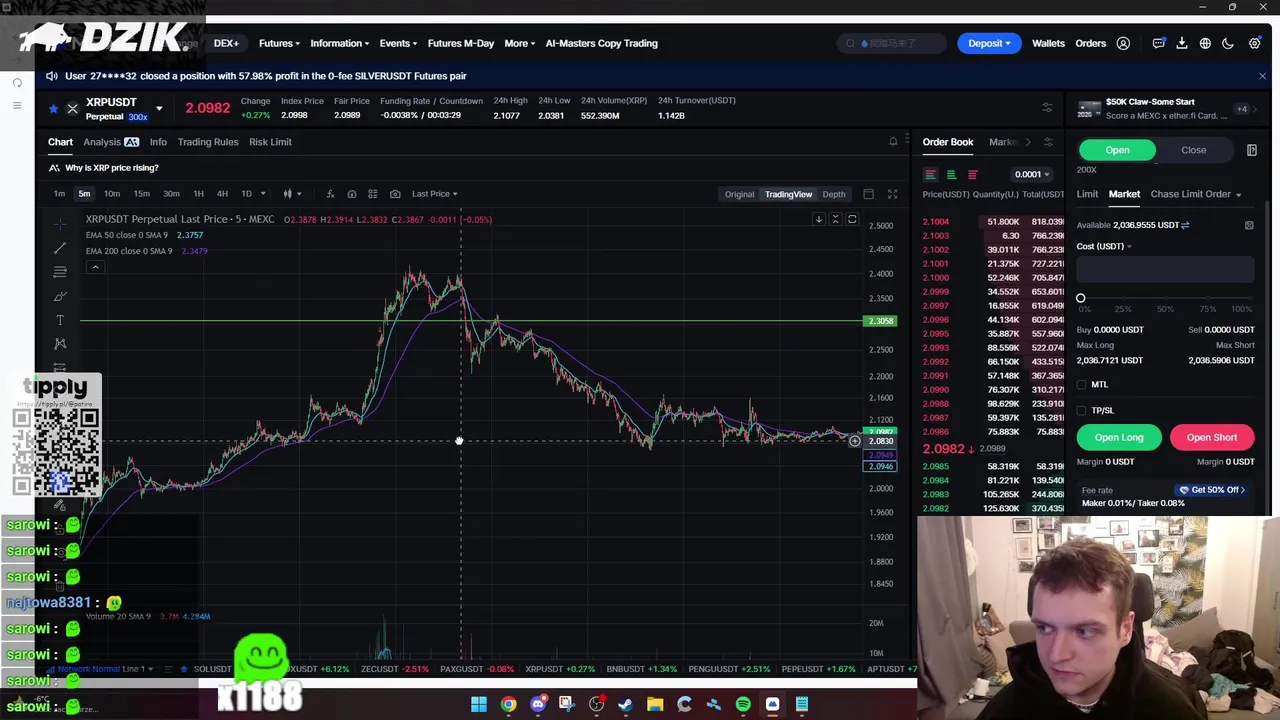Enable the TP/SL checkbox
This screenshot has width=1280, height=720.
[1081, 411]
